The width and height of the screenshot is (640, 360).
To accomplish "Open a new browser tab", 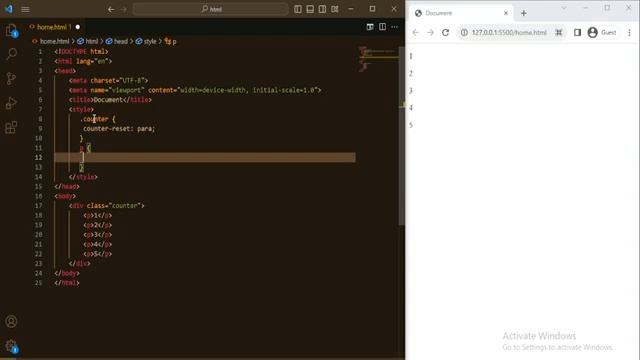I will 524,13.
